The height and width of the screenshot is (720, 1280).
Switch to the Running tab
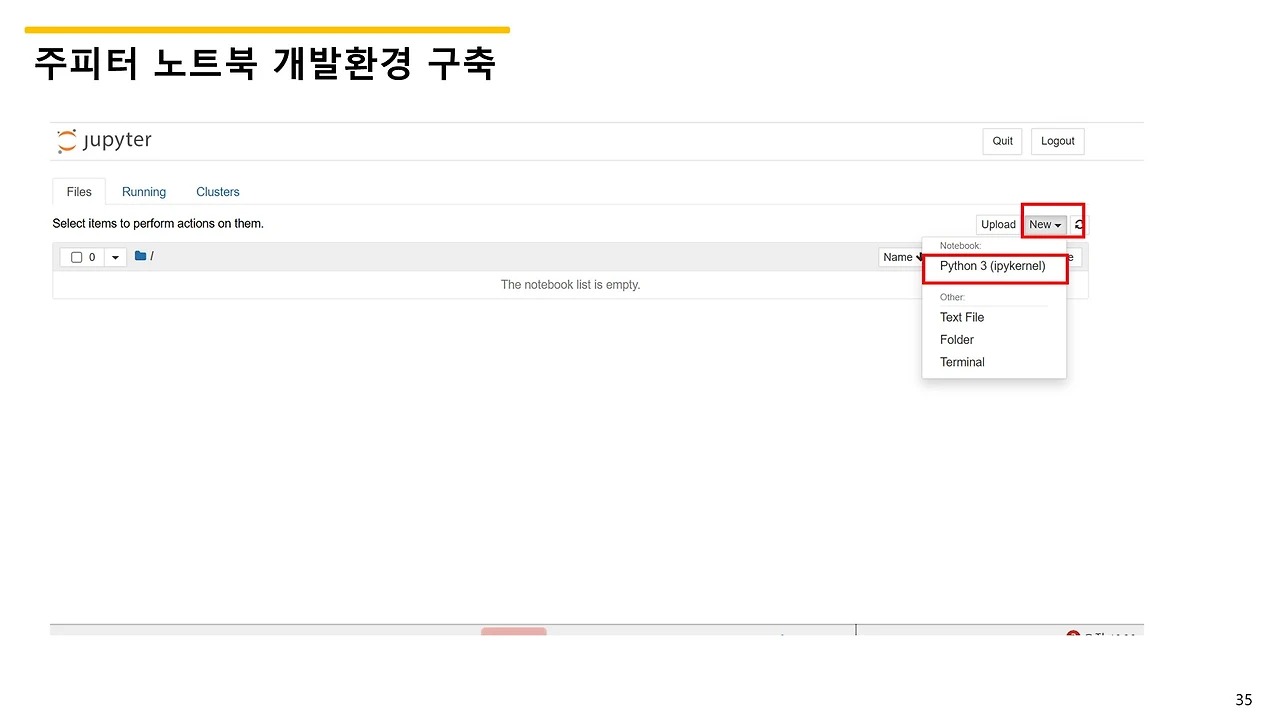[x=144, y=192]
